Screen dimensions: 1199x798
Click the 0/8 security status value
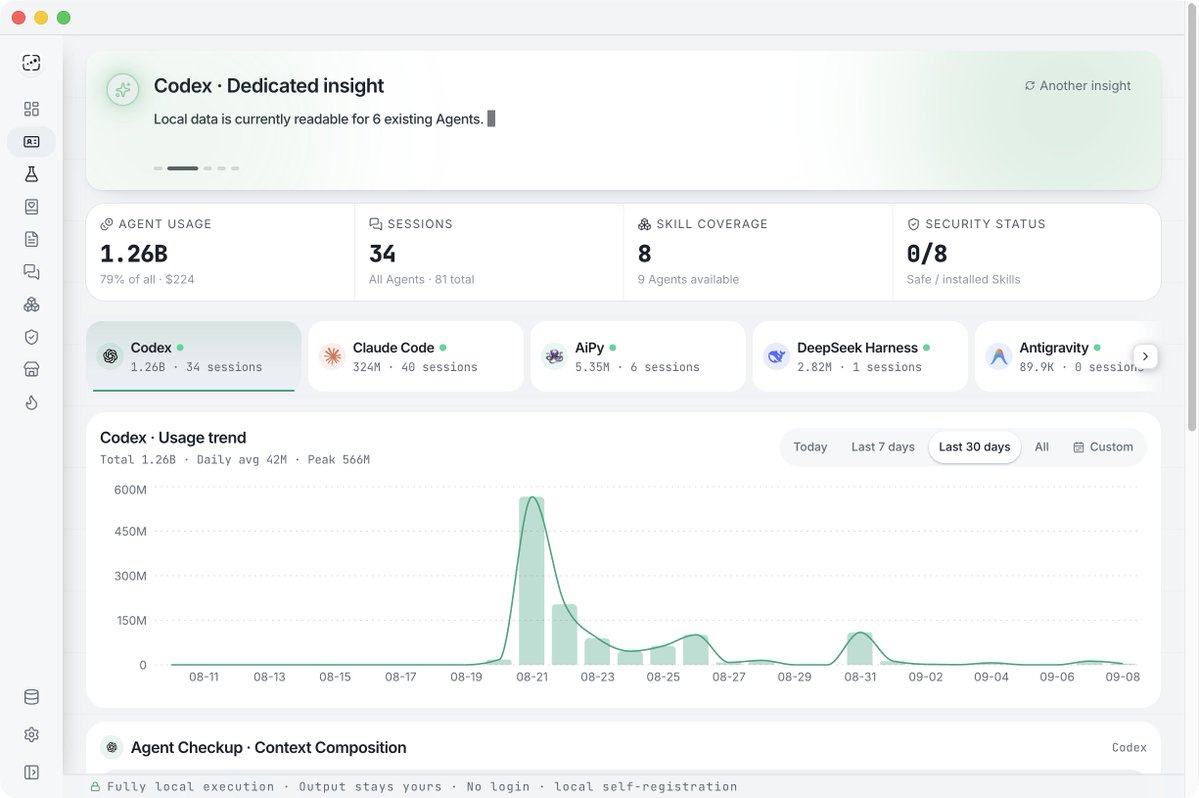coord(927,253)
